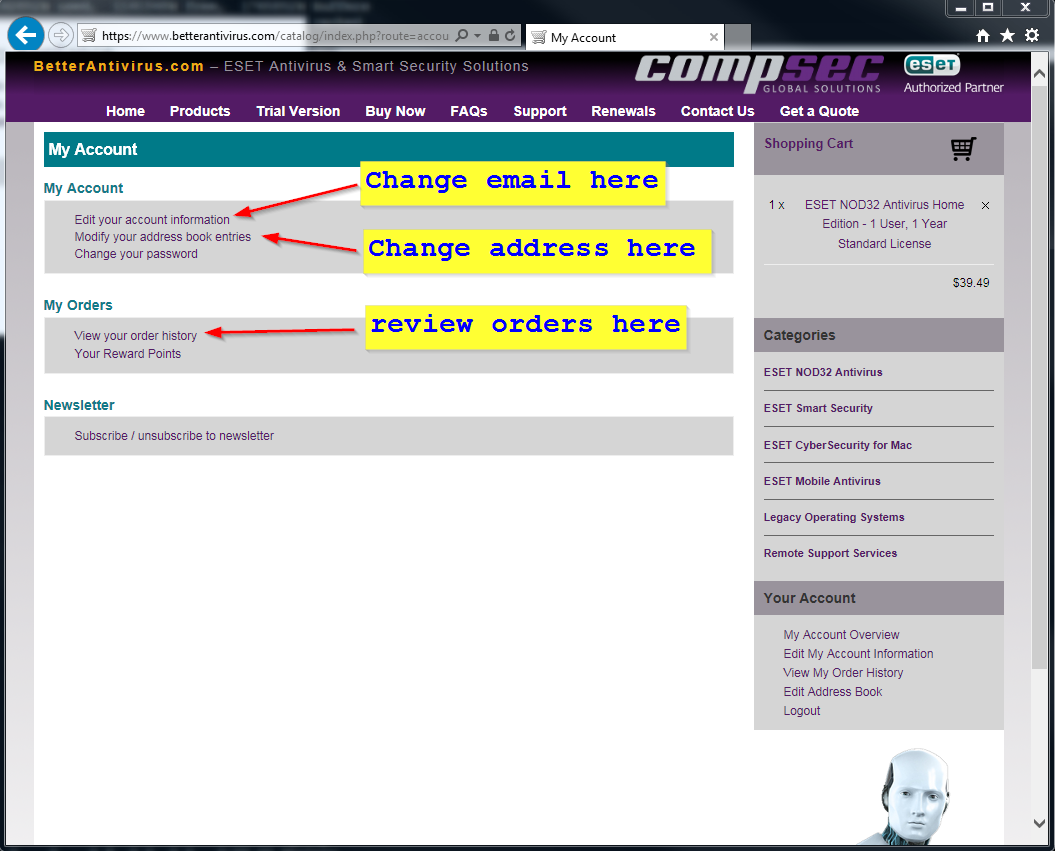Open the Home menu item
Image resolution: width=1055 pixels, height=851 pixels.
125,111
